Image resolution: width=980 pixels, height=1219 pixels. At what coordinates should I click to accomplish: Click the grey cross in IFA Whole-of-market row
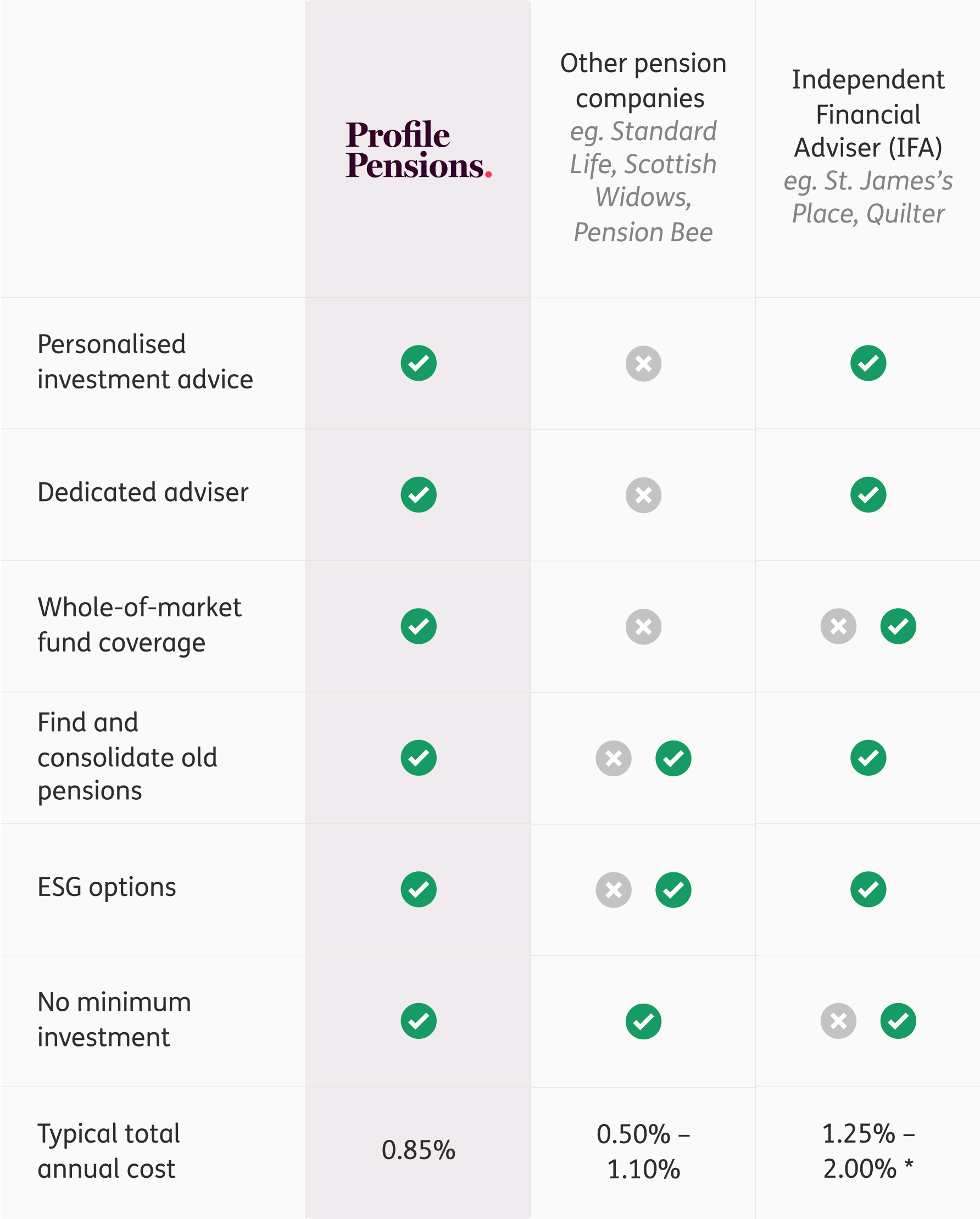838,626
